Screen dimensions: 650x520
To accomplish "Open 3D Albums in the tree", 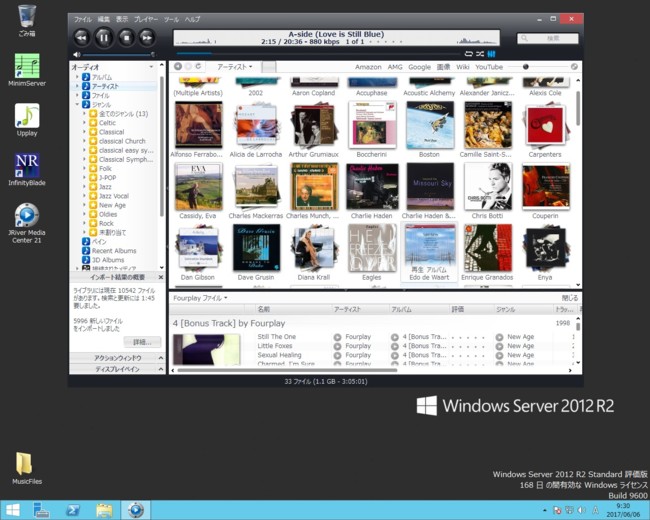I will click(x=108, y=260).
